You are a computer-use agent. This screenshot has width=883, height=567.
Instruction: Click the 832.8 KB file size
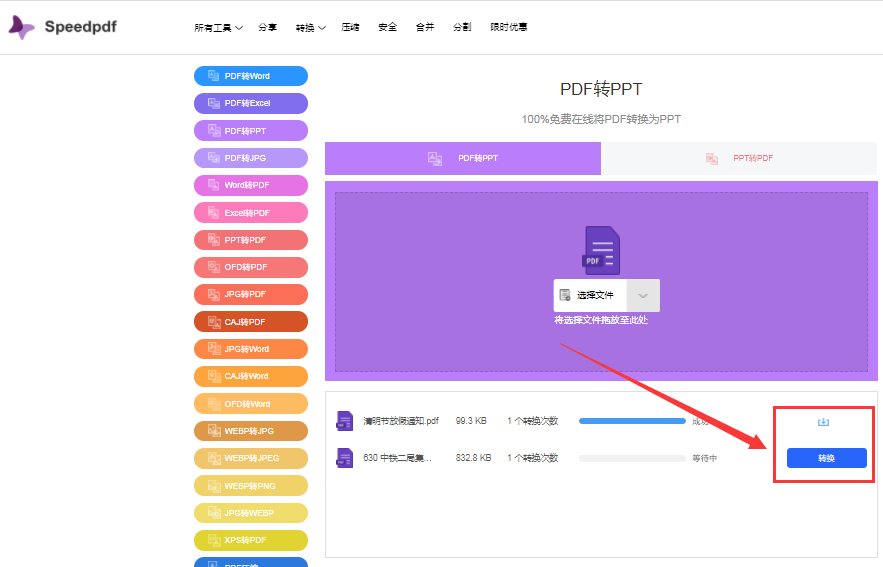474,458
